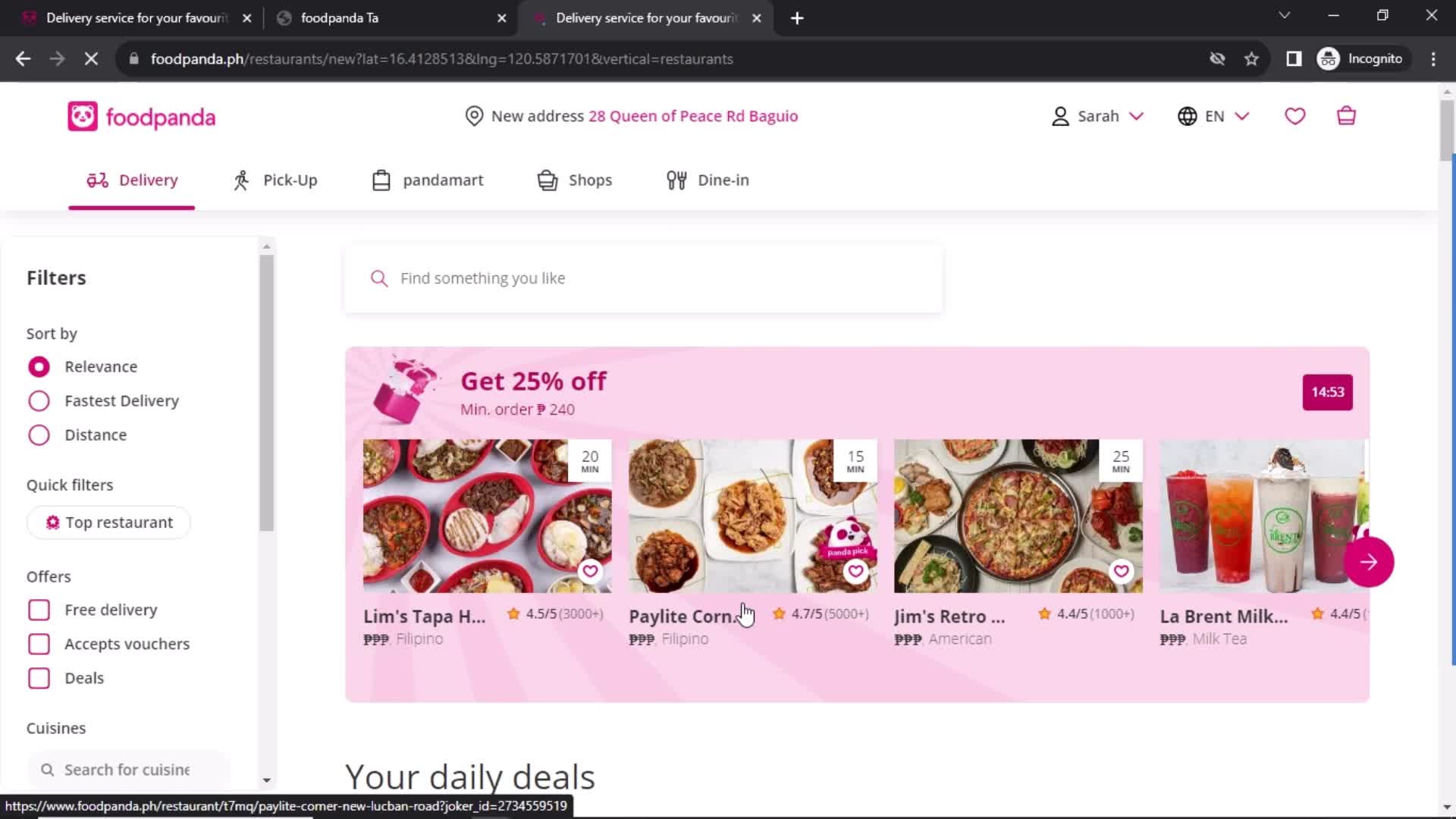Open Sarah account dropdown menu
This screenshot has width=1456, height=819.
[x=1097, y=116]
